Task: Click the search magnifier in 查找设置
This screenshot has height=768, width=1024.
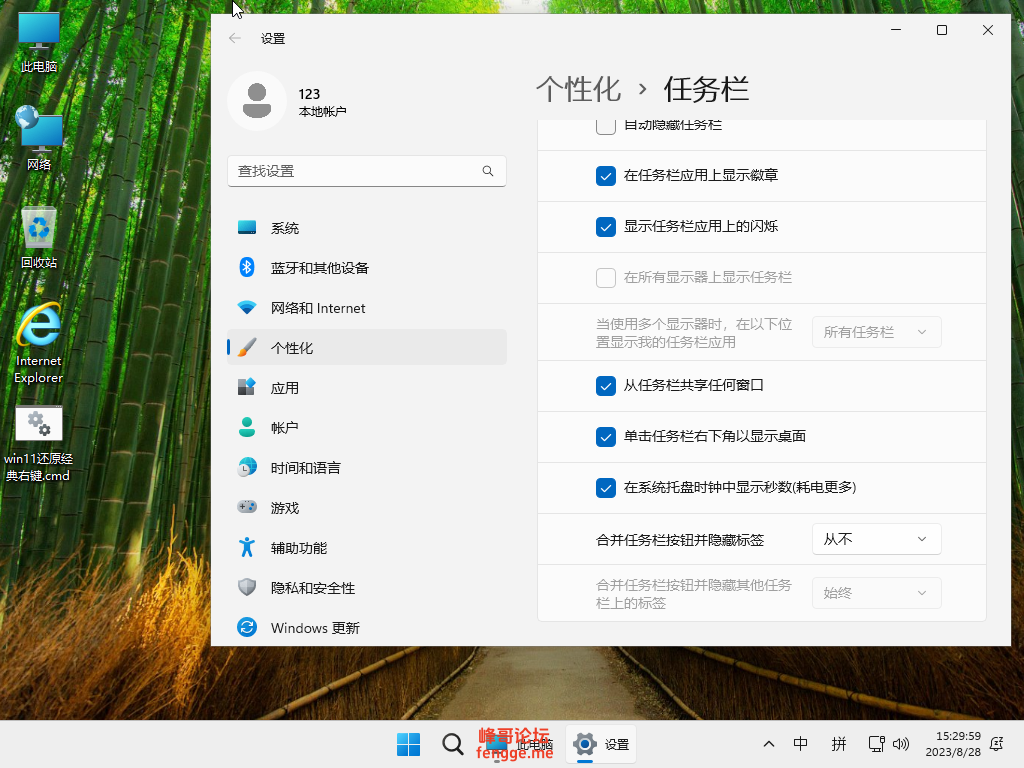Action: click(488, 171)
